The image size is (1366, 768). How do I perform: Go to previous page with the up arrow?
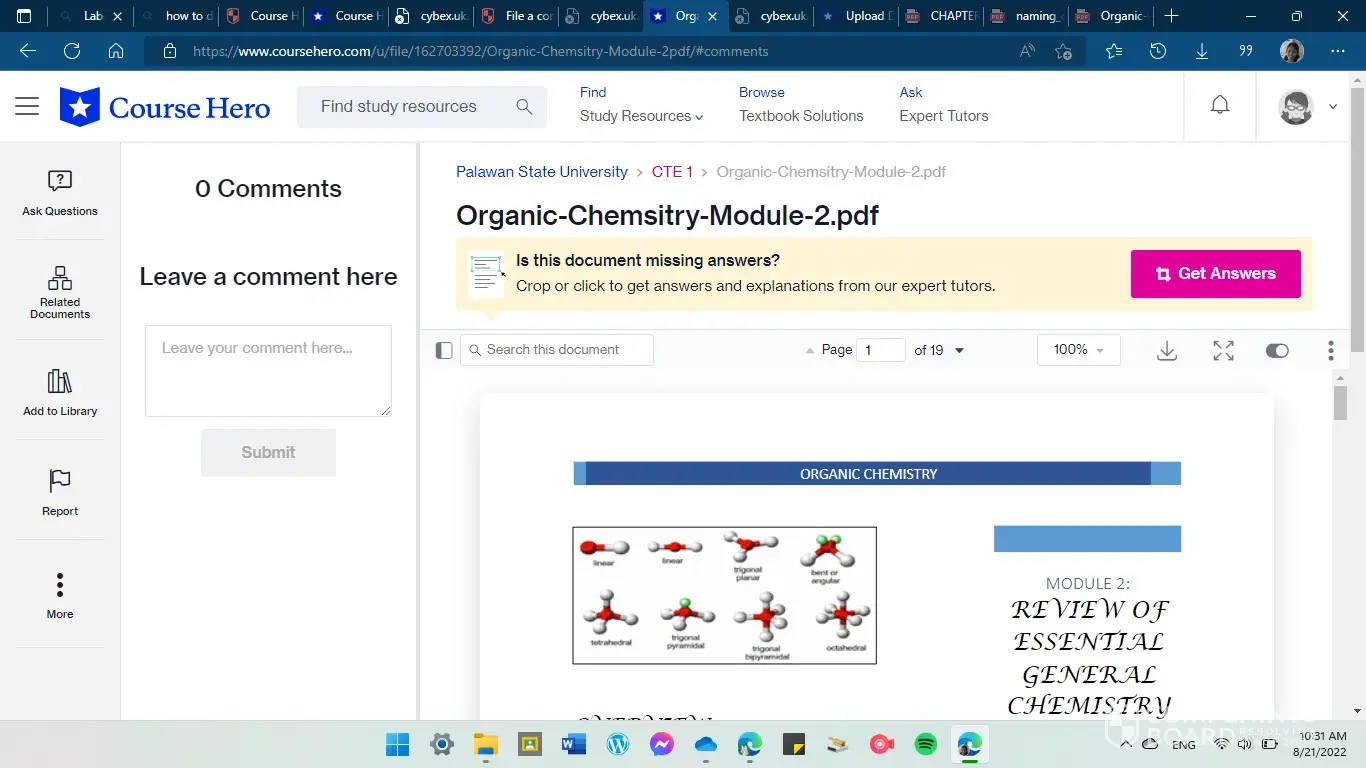point(810,350)
